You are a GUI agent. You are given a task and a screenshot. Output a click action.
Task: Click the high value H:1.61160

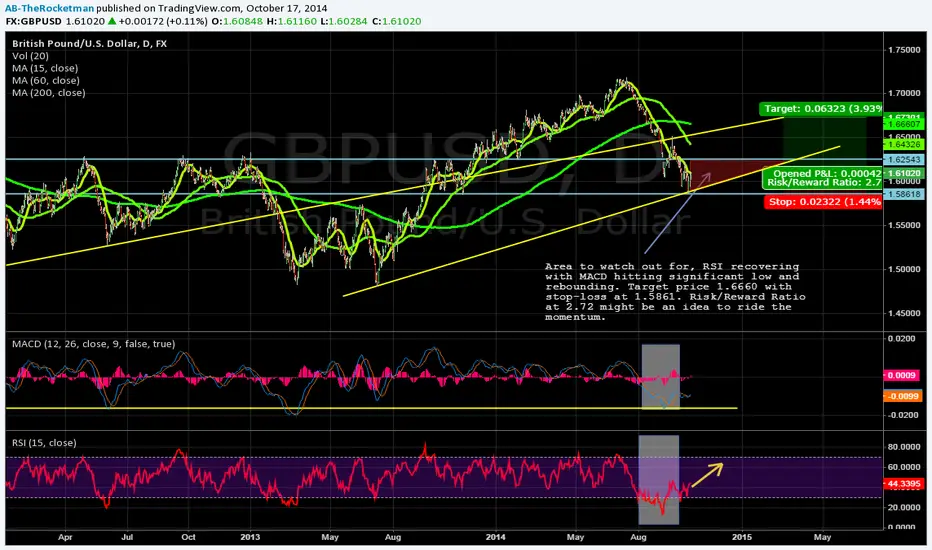point(292,21)
